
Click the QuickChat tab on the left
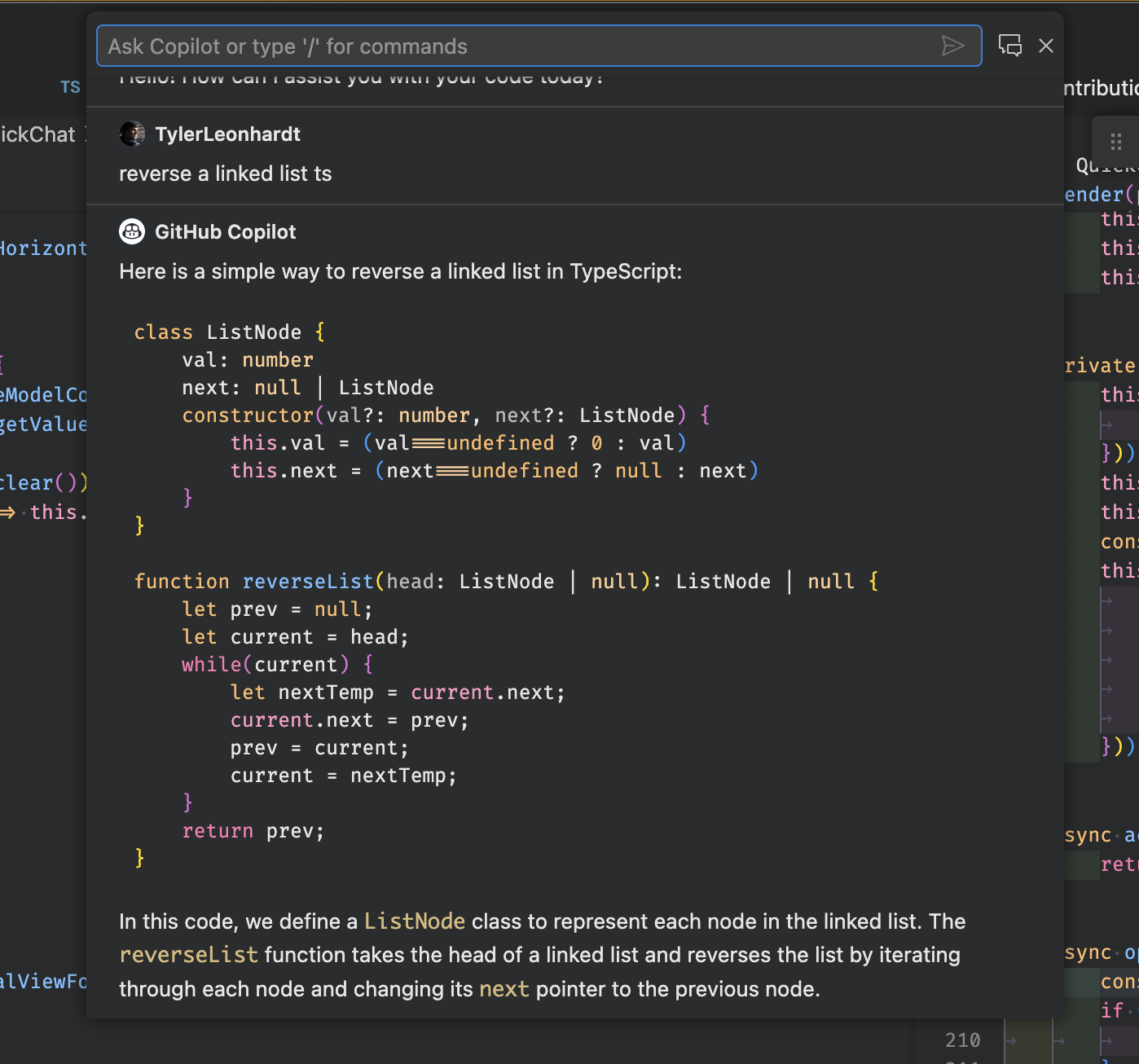37,134
